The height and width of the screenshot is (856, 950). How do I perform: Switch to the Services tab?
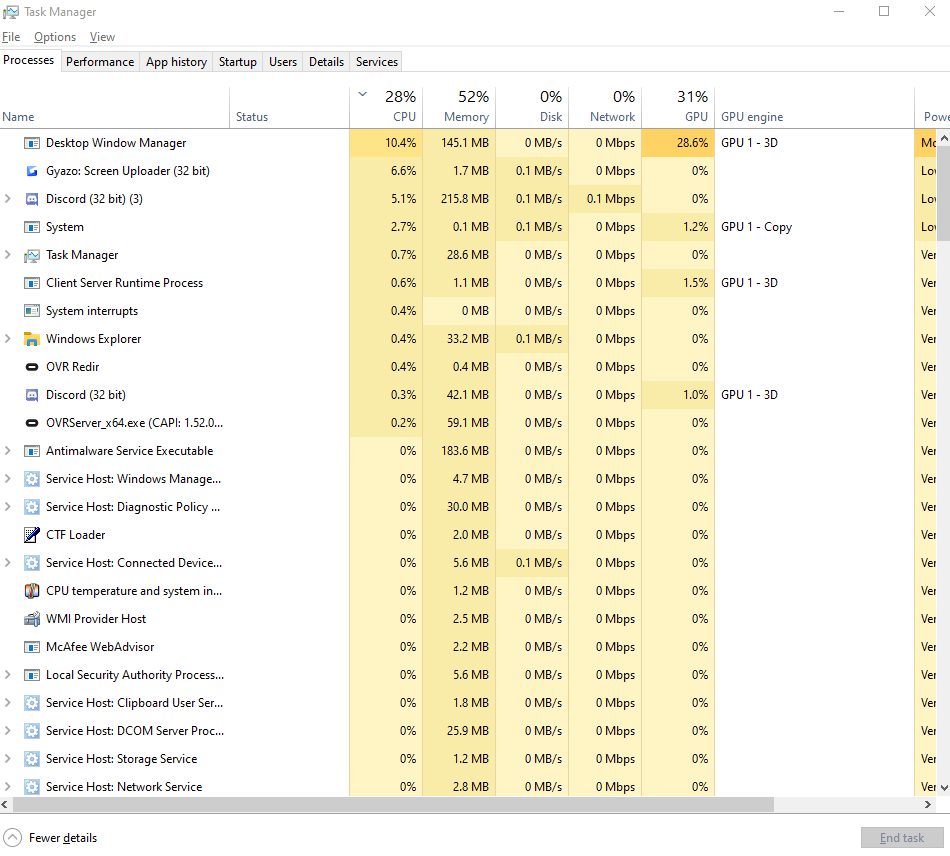[375, 61]
